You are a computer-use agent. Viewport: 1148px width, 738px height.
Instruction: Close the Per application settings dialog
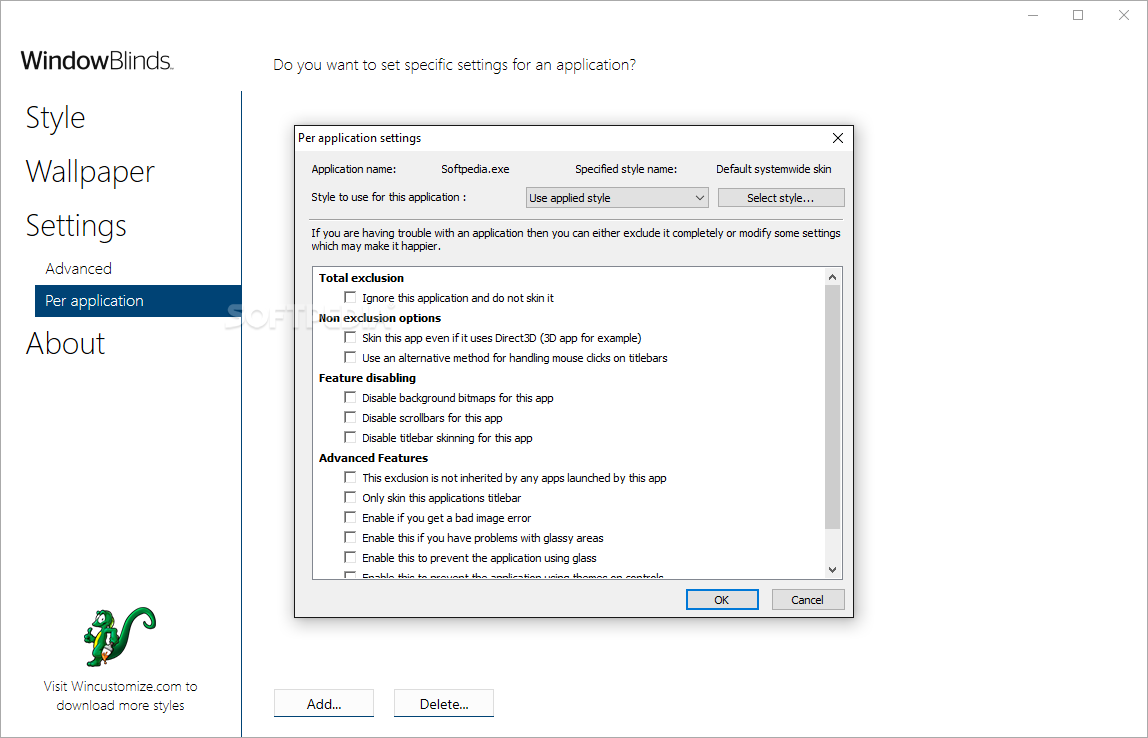click(838, 138)
